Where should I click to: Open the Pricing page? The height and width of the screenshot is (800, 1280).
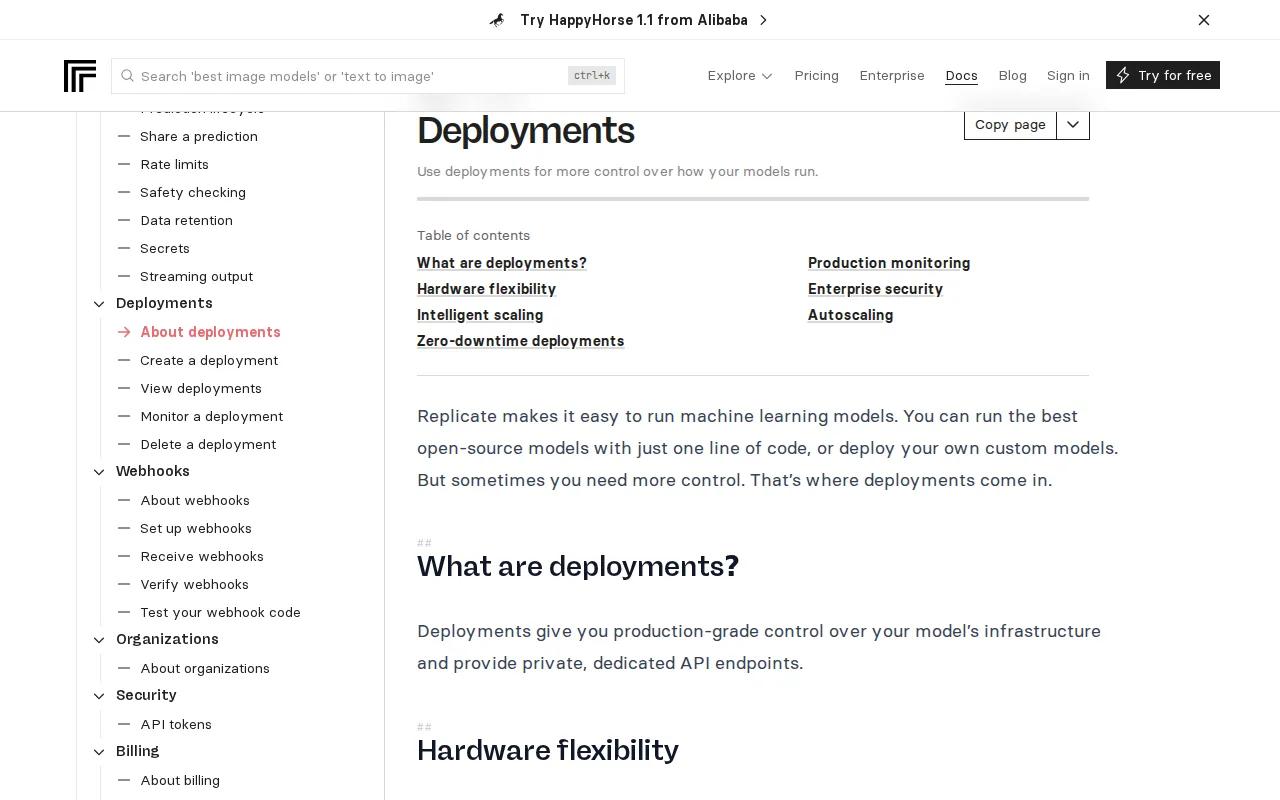816,75
